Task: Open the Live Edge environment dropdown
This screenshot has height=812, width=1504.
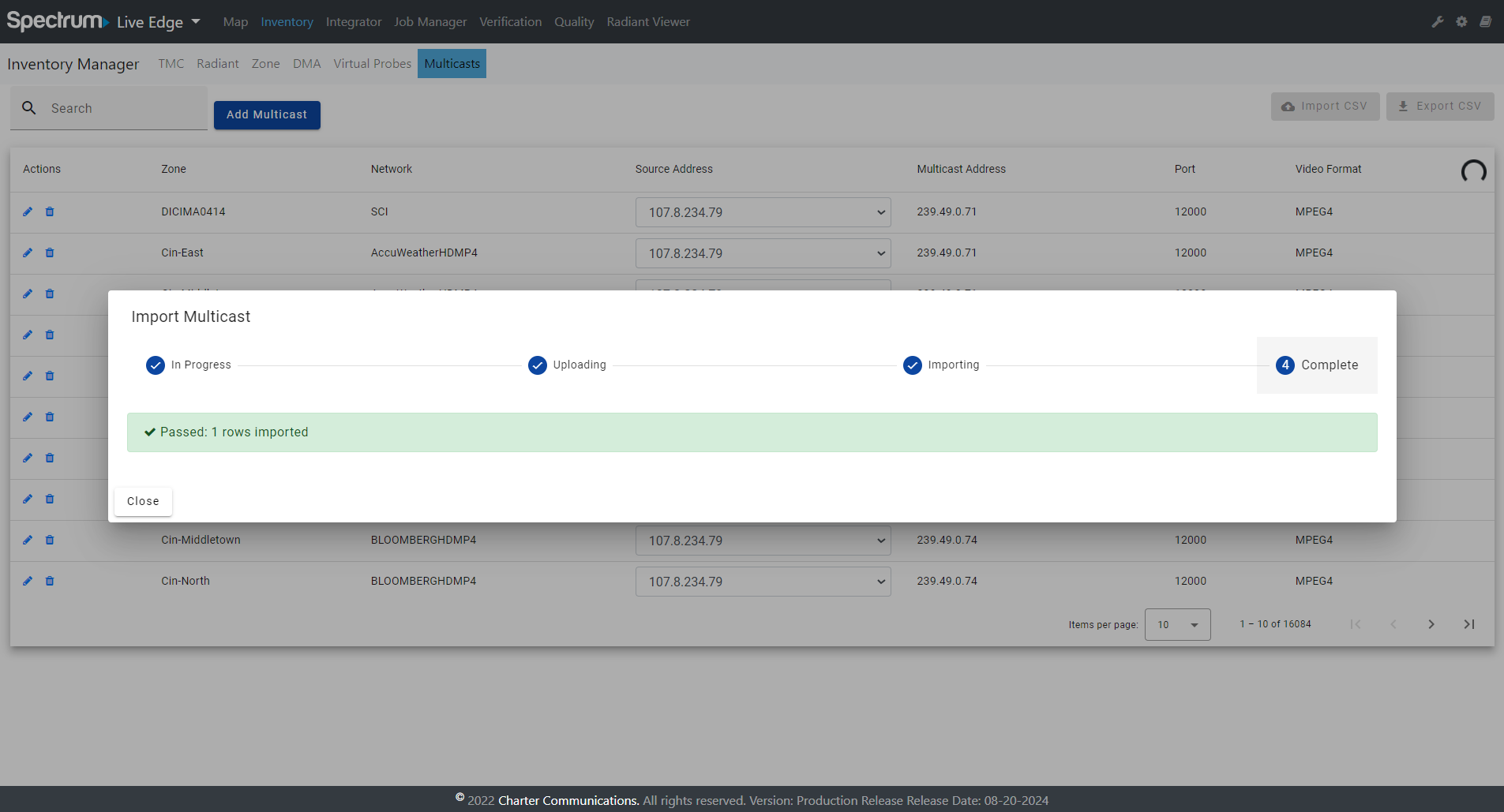Action: [158, 22]
